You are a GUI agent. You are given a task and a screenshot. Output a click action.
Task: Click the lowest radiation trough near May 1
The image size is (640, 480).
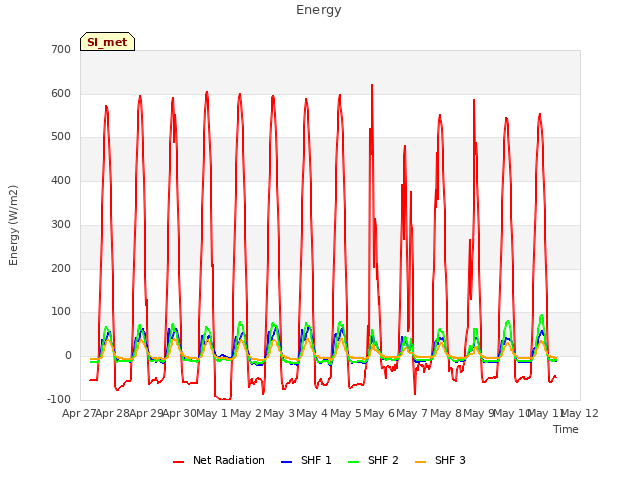(224, 398)
